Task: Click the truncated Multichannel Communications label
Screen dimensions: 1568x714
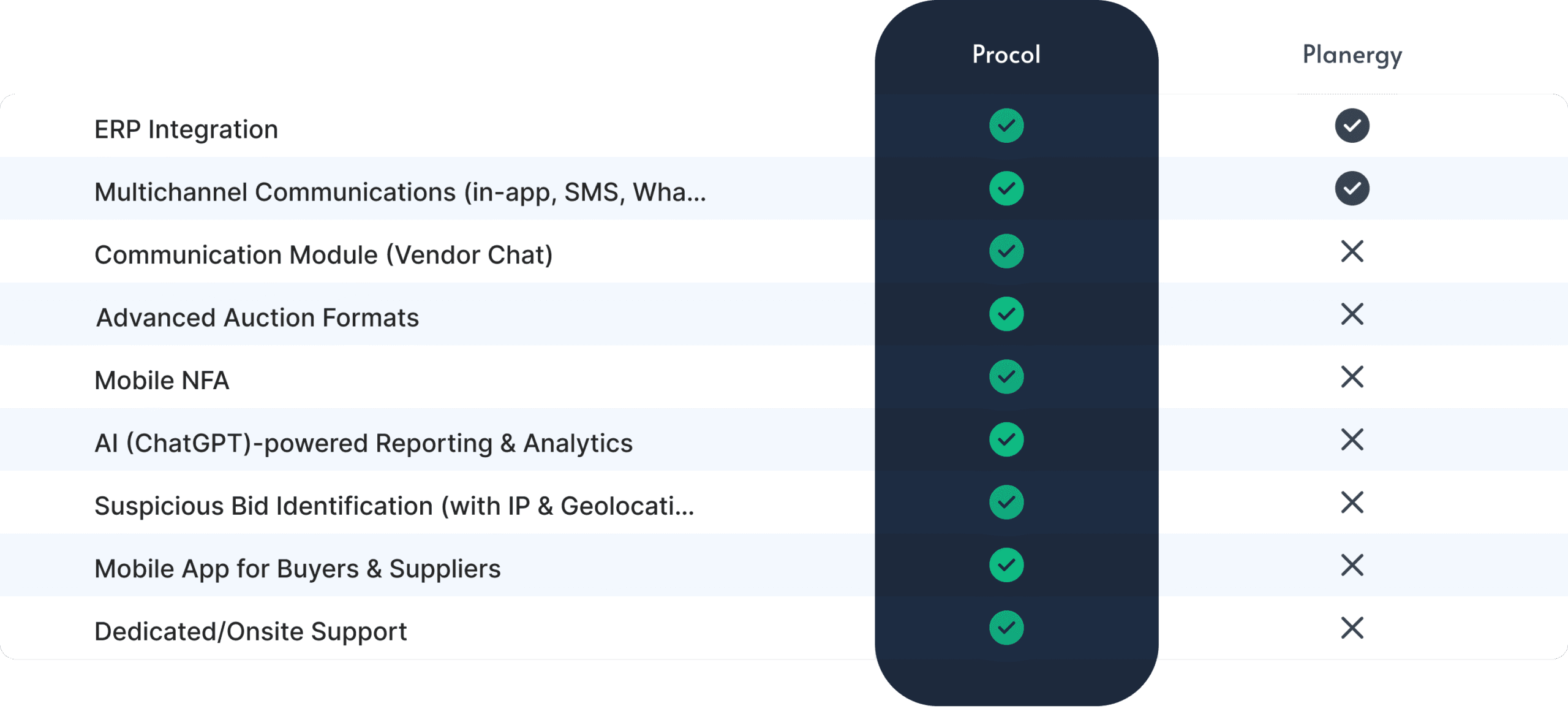Action: [x=400, y=192]
